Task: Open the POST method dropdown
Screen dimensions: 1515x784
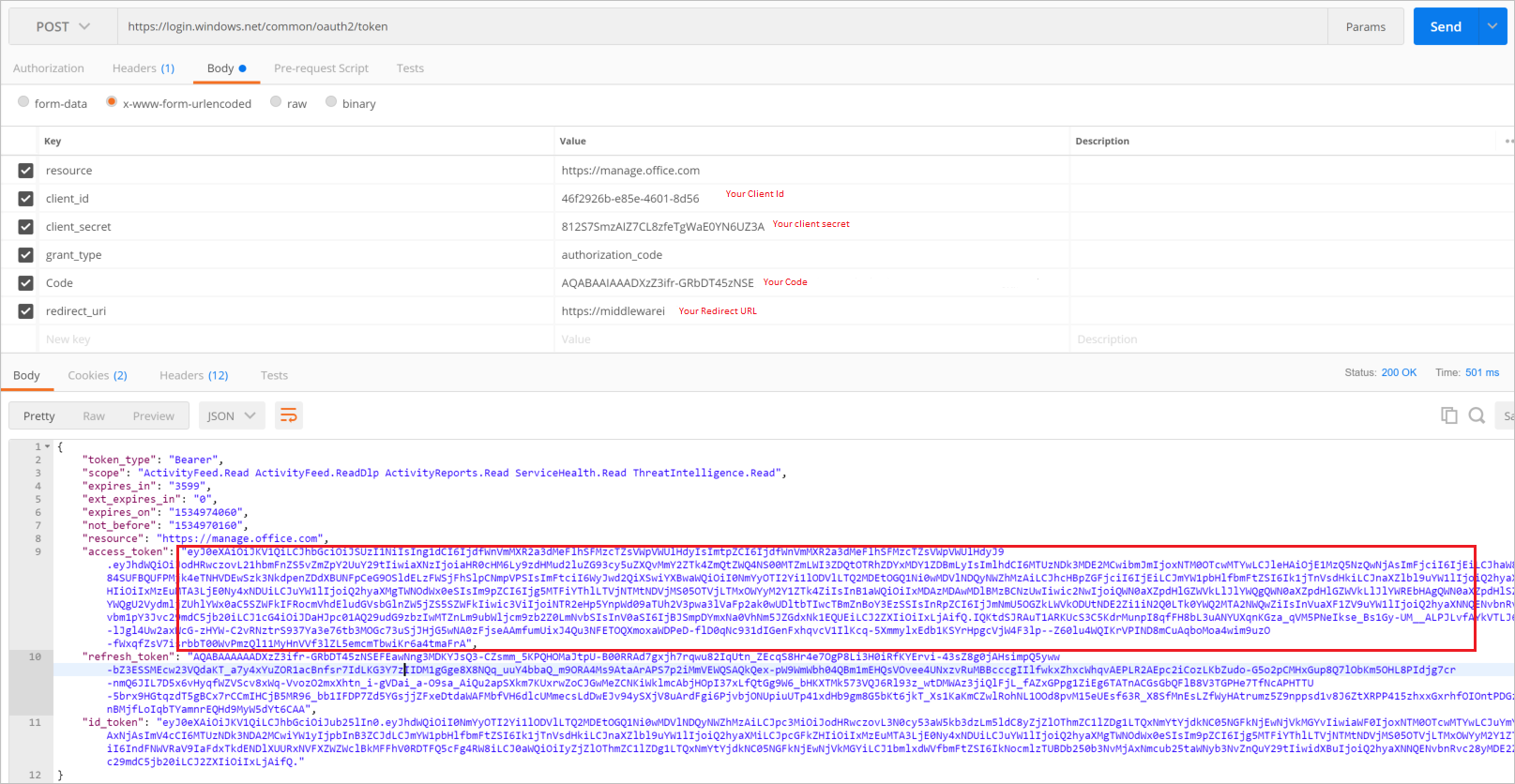Action: 63,26
